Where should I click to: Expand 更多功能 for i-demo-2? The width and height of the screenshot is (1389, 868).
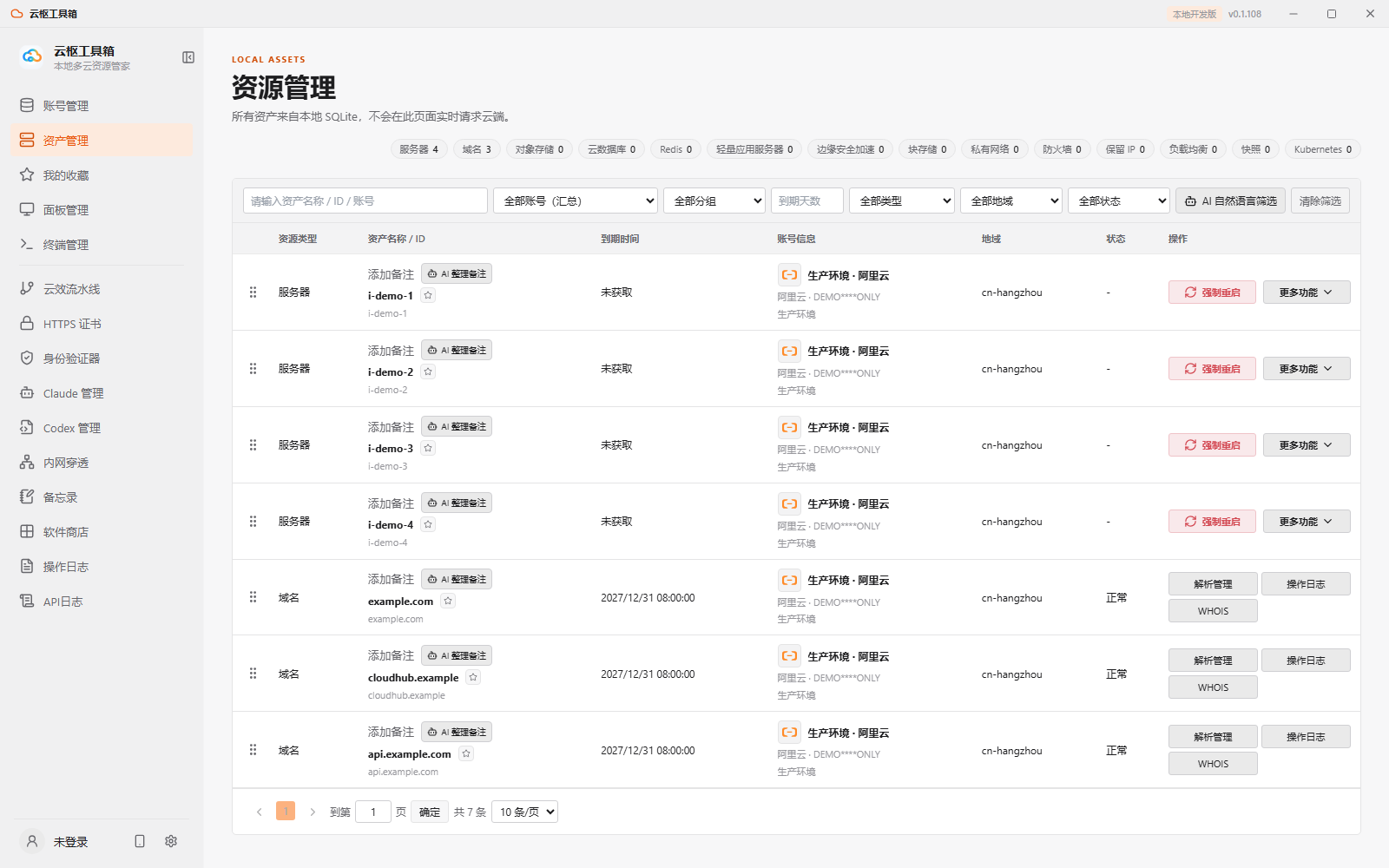click(1307, 369)
